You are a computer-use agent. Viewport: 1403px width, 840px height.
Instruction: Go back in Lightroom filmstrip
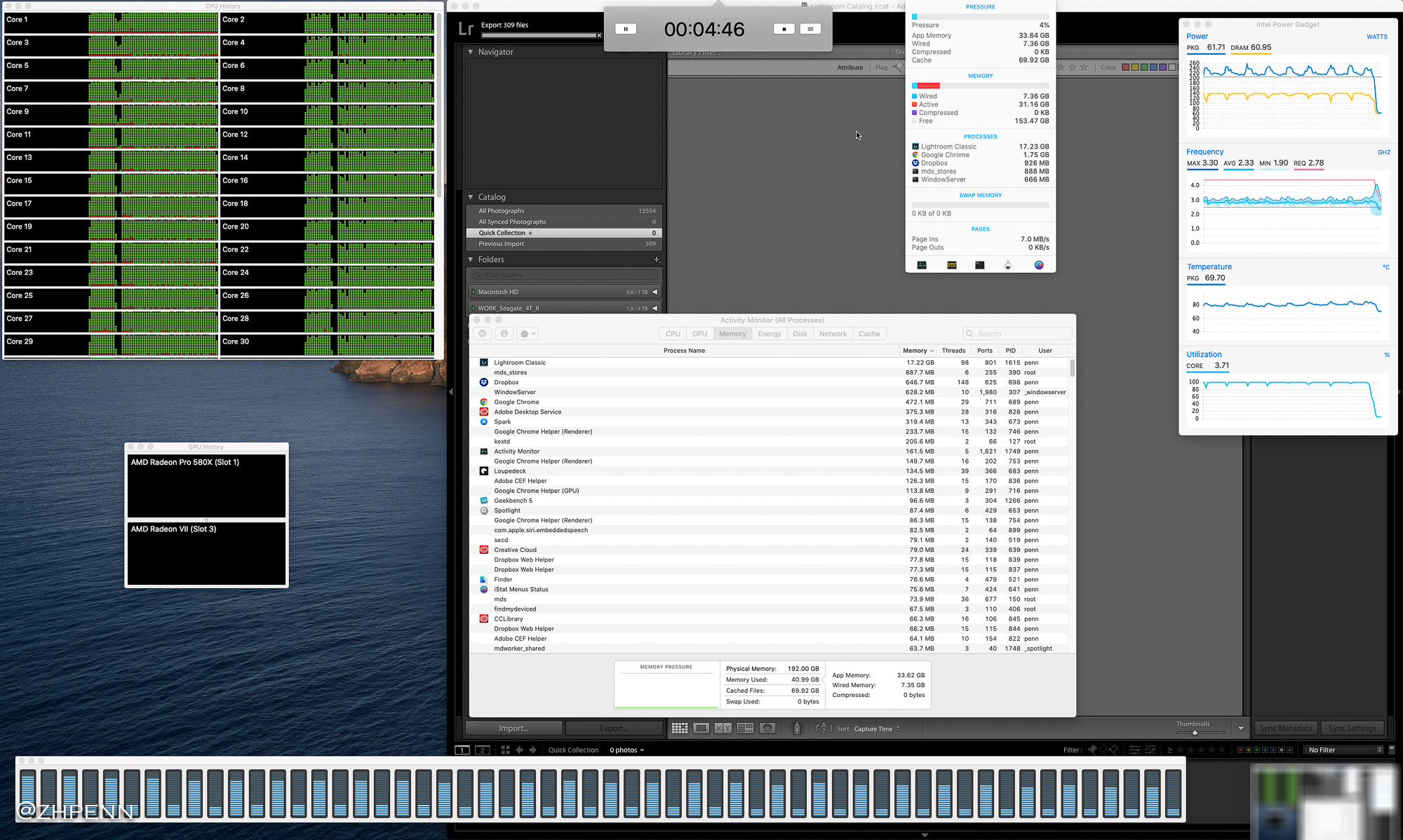(x=520, y=750)
